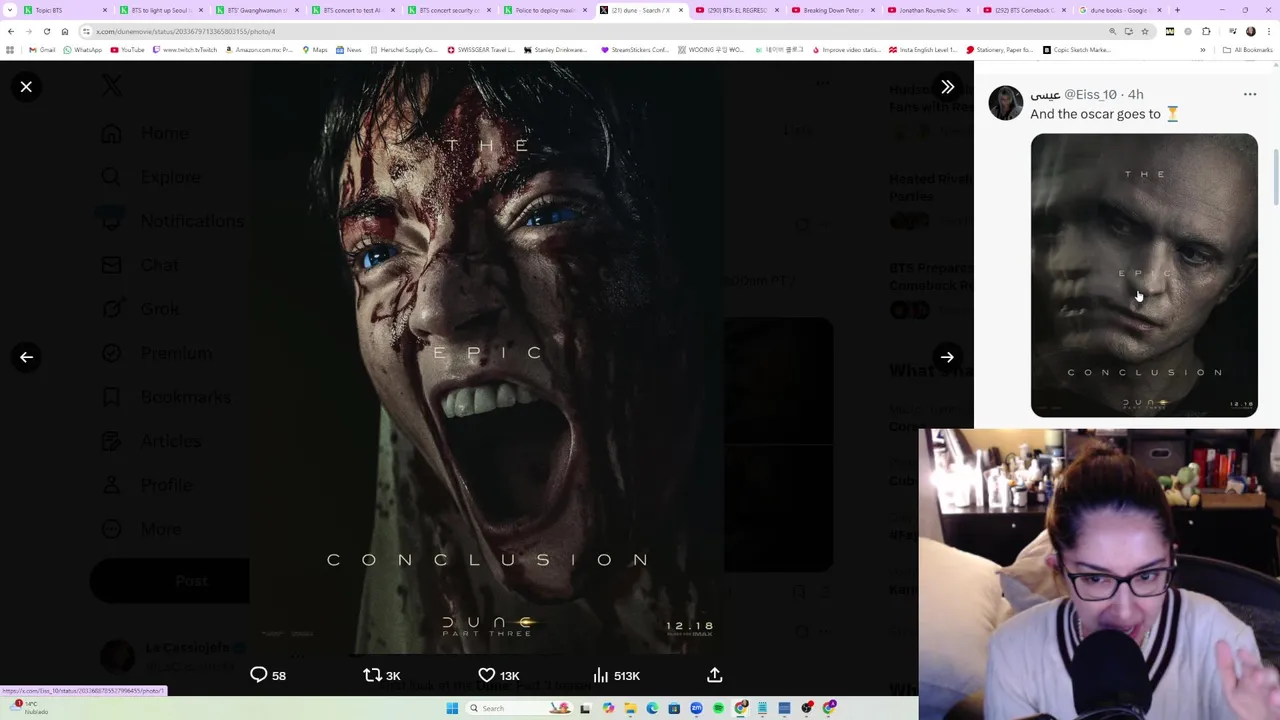Open the Copic Sketch Marker bookmark
The height and width of the screenshot is (720, 1280).
click(1076, 50)
